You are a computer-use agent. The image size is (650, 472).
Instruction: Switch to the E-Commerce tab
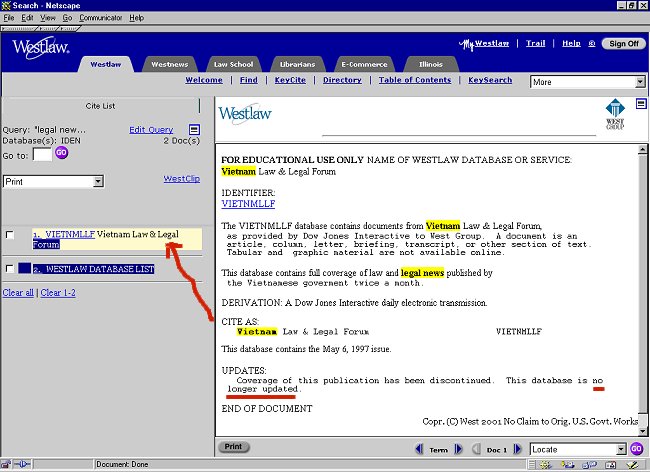(x=364, y=64)
